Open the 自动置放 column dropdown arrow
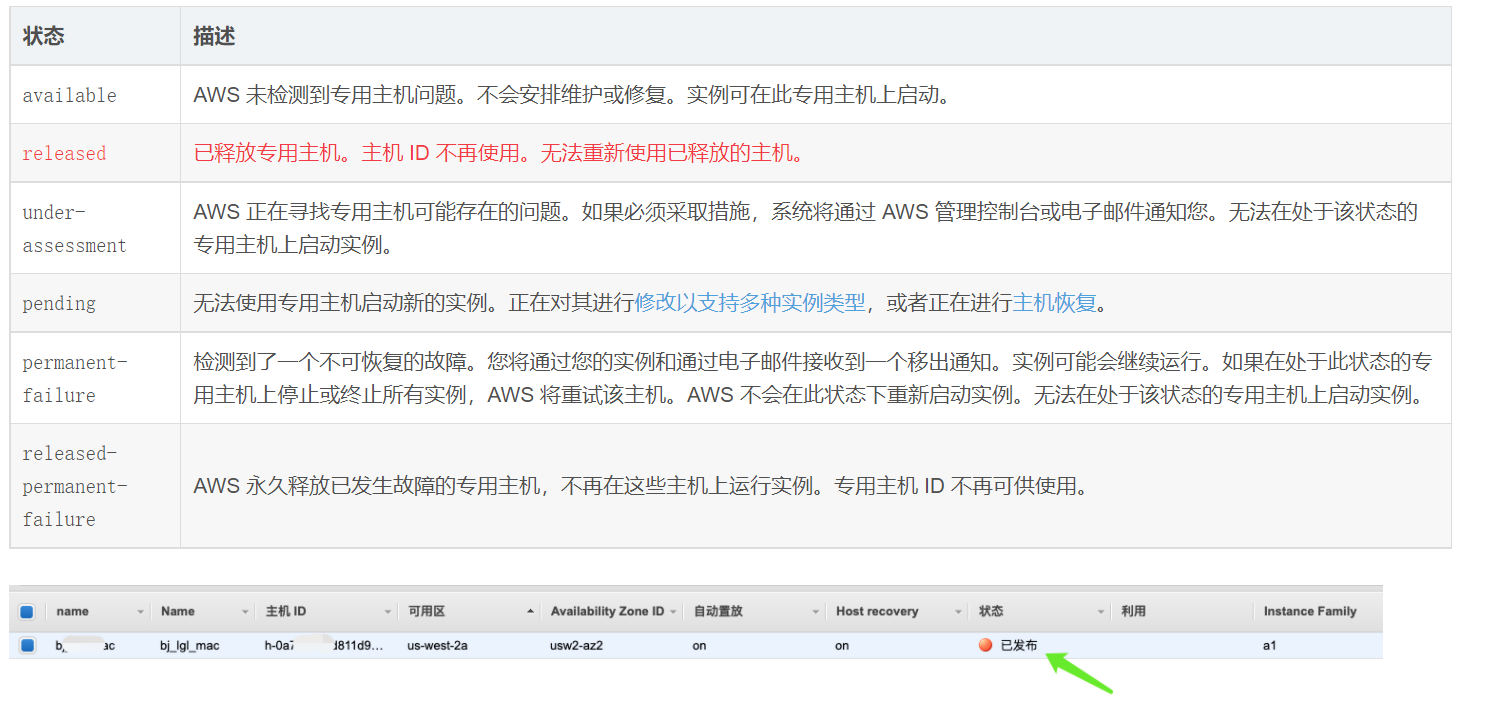1485x718 pixels. coord(817,612)
